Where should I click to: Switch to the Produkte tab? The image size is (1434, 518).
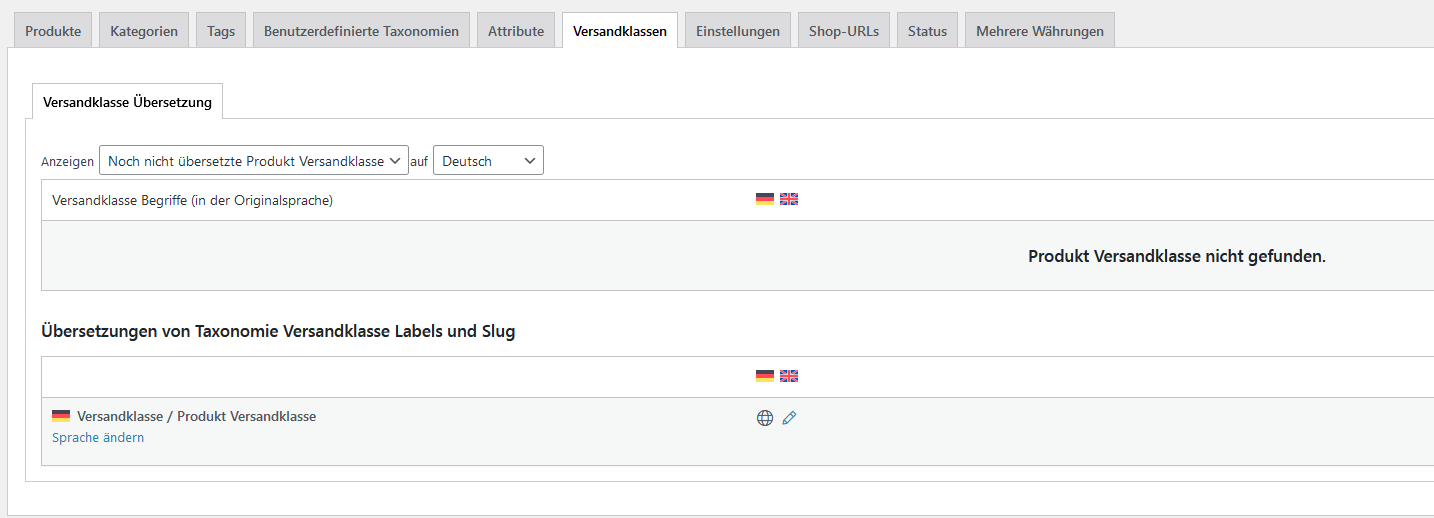click(53, 31)
